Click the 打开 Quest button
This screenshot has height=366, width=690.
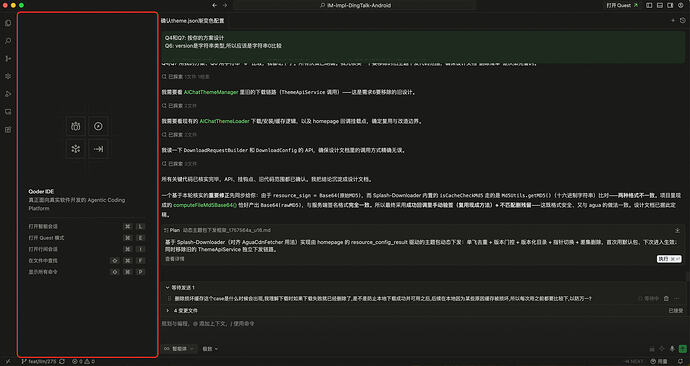pyautogui.click(x=622, y=5)
